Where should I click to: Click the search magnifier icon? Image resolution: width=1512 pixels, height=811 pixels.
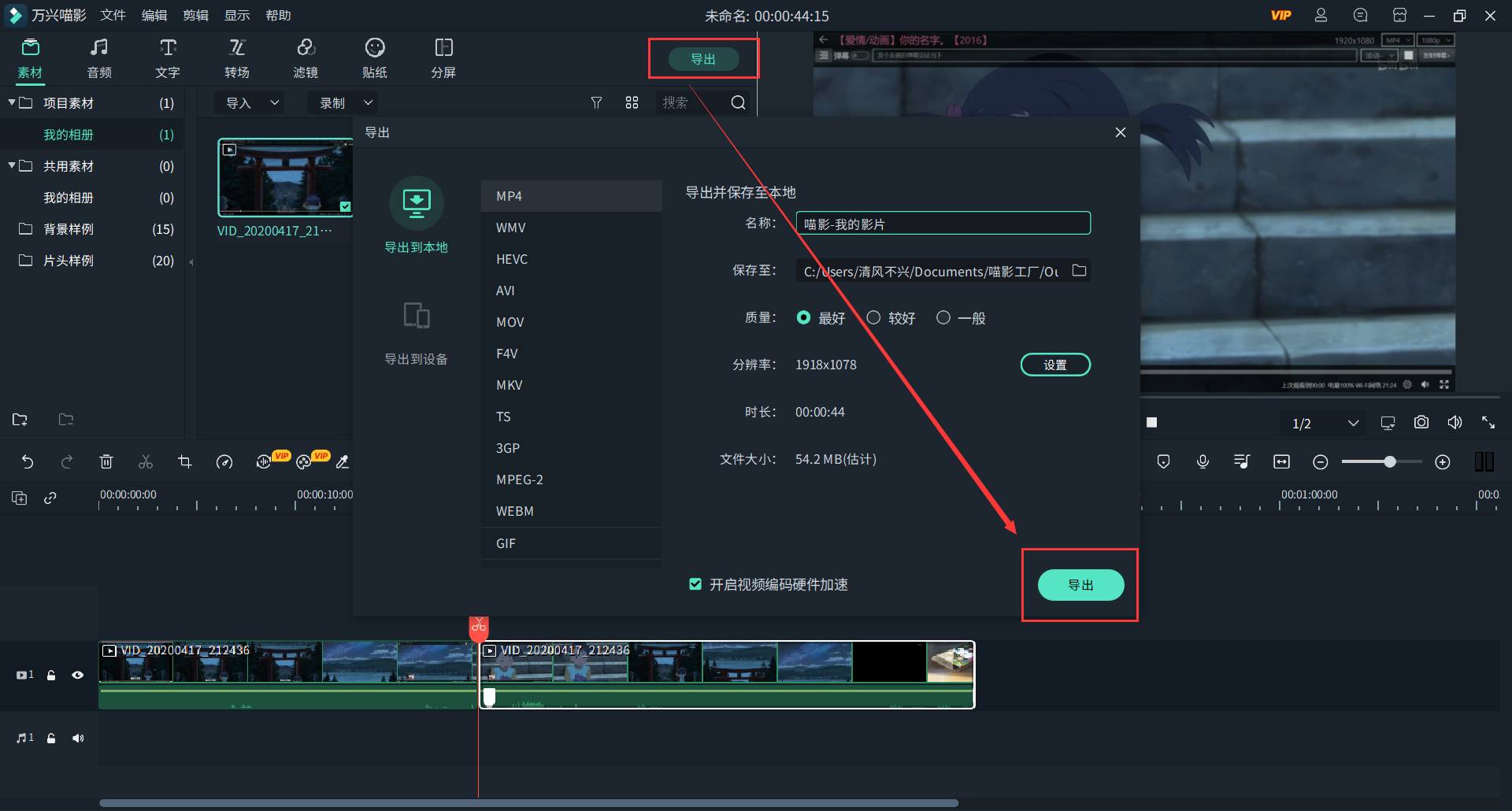tap(738, 102)
